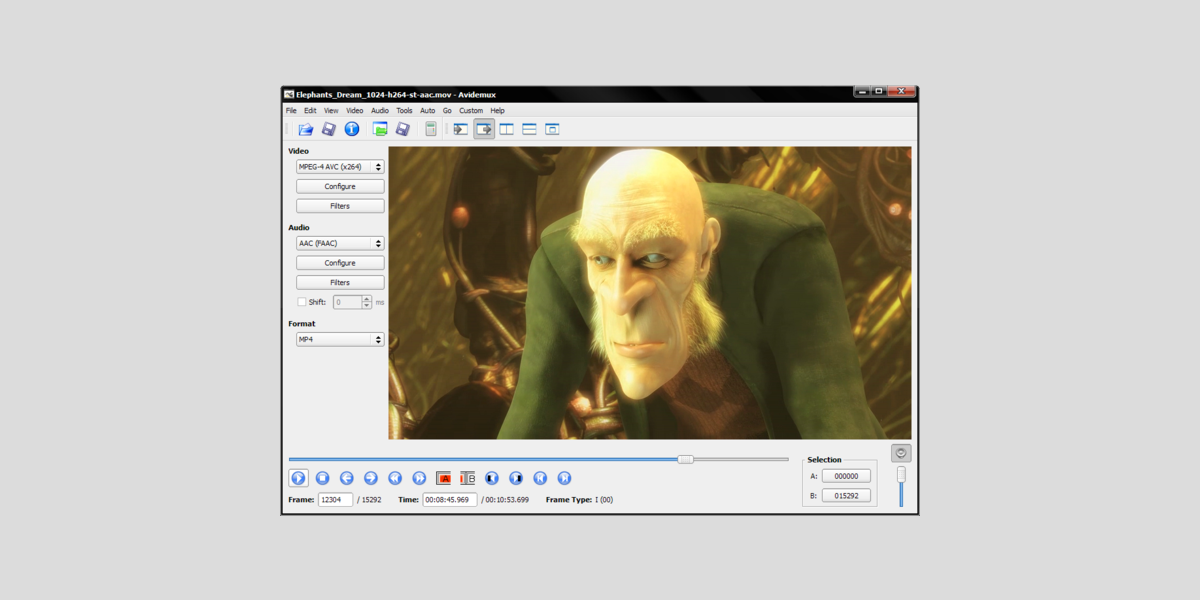1200x600 pixels.
Task: Click Configure under the Video section
Action: pyautogui.click(x=340, y=187)
